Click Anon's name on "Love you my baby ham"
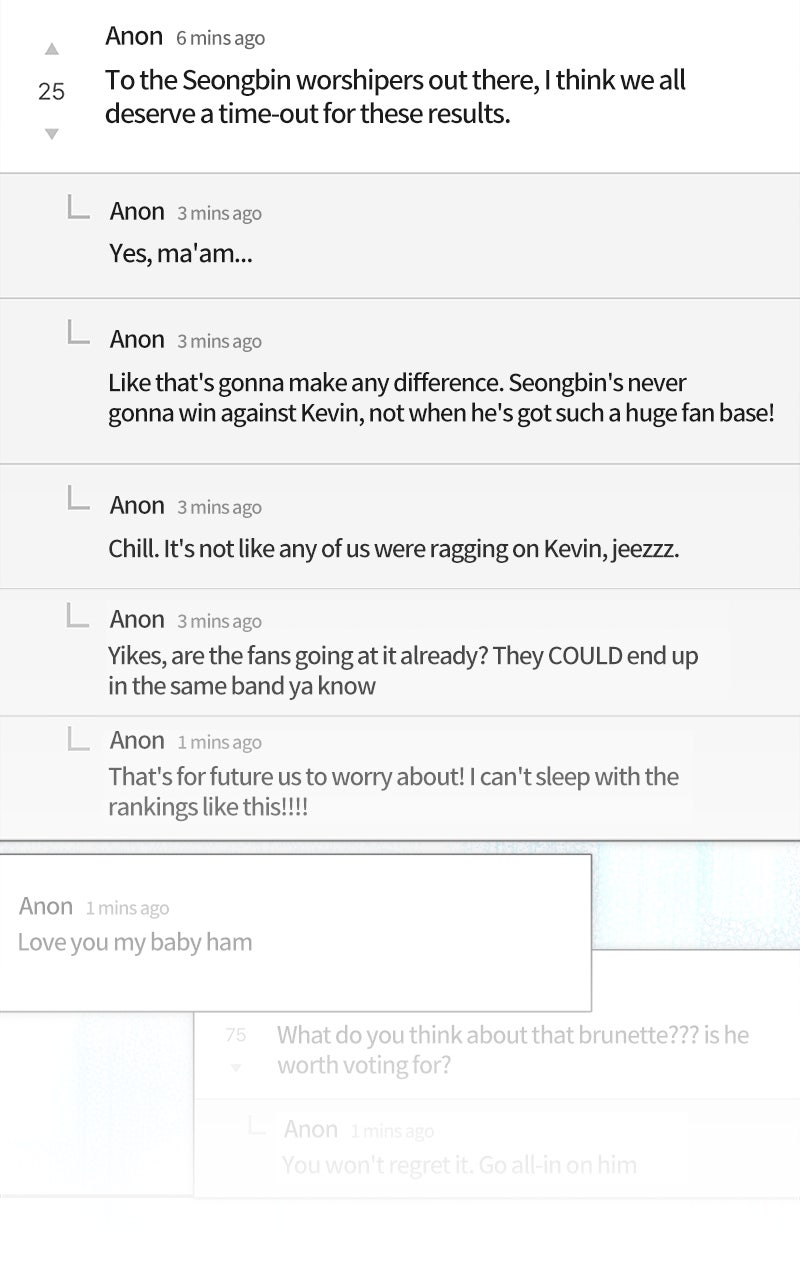This screenshot has width=800, height=1280. [46, 907]
